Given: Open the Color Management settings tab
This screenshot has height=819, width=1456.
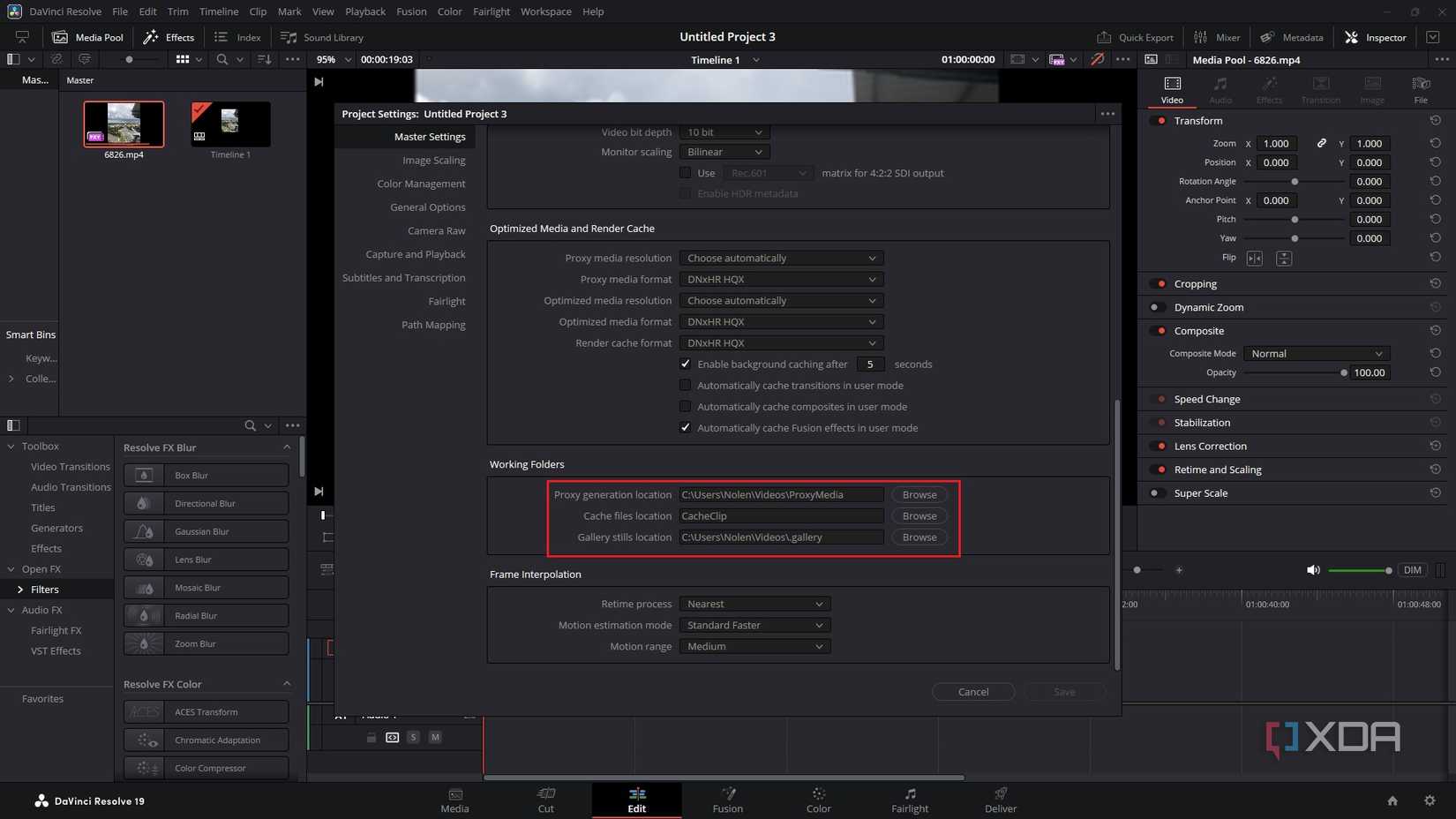Looking at the screenshot, I should [x=421, y=184].
